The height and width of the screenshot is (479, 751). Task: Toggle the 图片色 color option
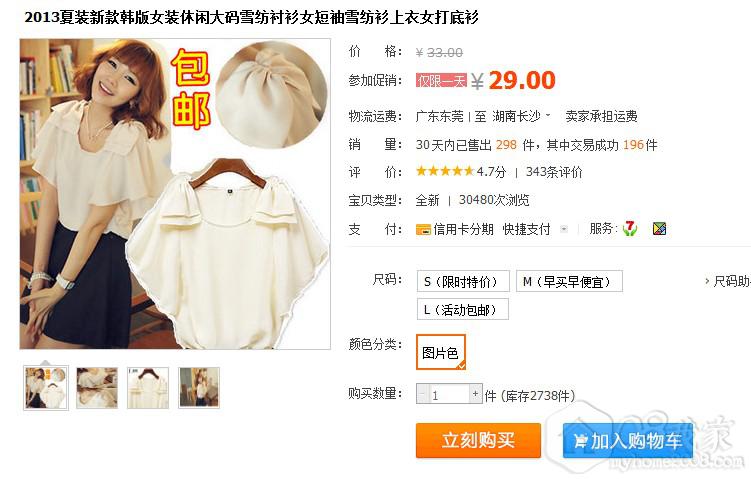(441, 352)
